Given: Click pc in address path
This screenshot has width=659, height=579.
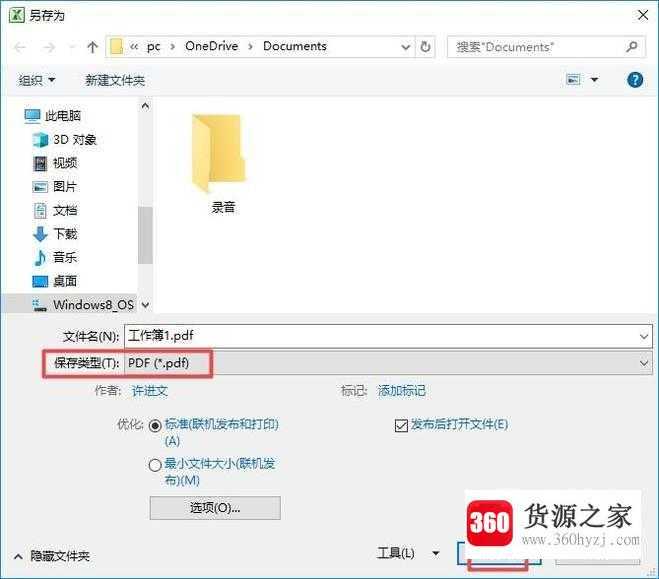Looking at the screenshot, I should (x=153, y=47).
